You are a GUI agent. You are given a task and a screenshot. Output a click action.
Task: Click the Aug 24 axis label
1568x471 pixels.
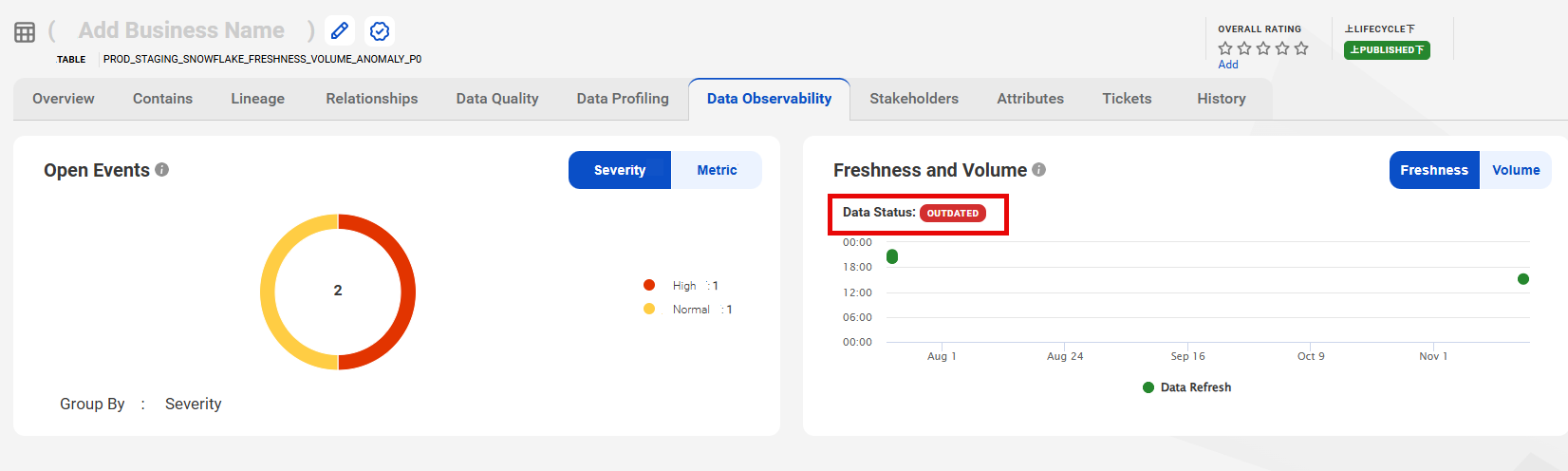coord(1065,356)
